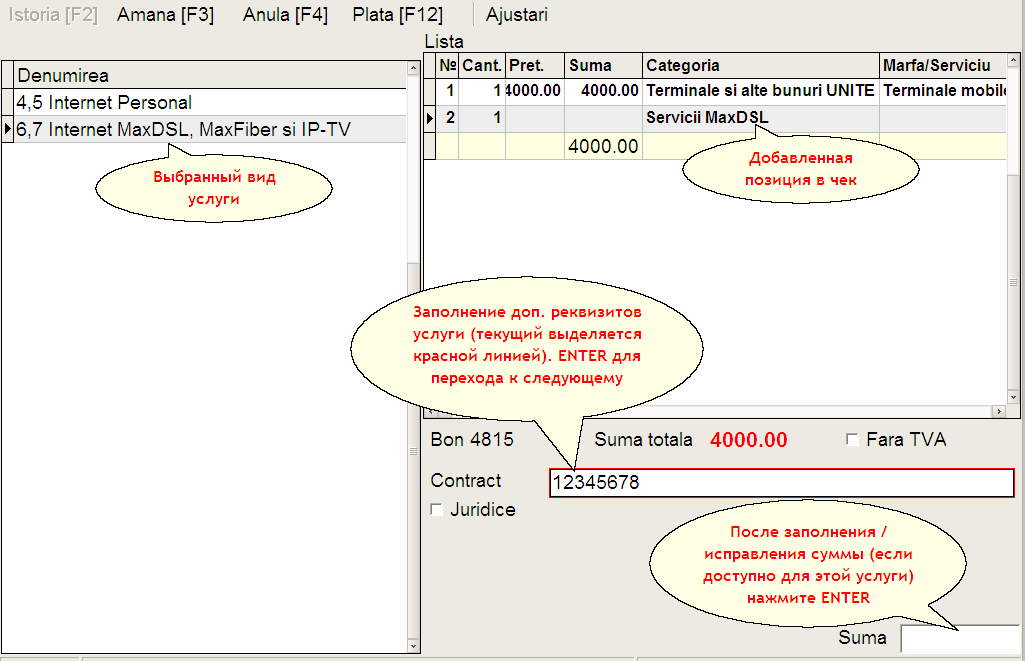Click the Marfa/Serviciu column header
The height and width of the screenshot is (661, 1025).
(943, 65)
